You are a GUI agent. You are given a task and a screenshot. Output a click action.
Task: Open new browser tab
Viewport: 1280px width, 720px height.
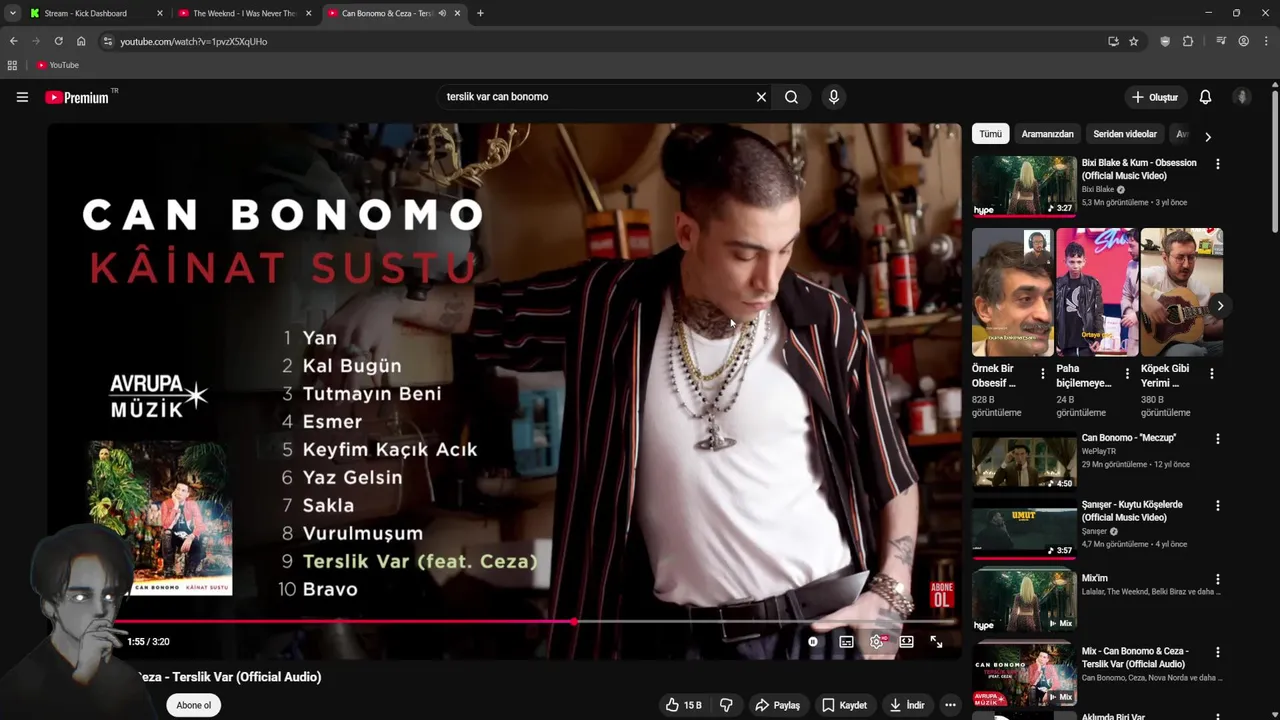480,13
